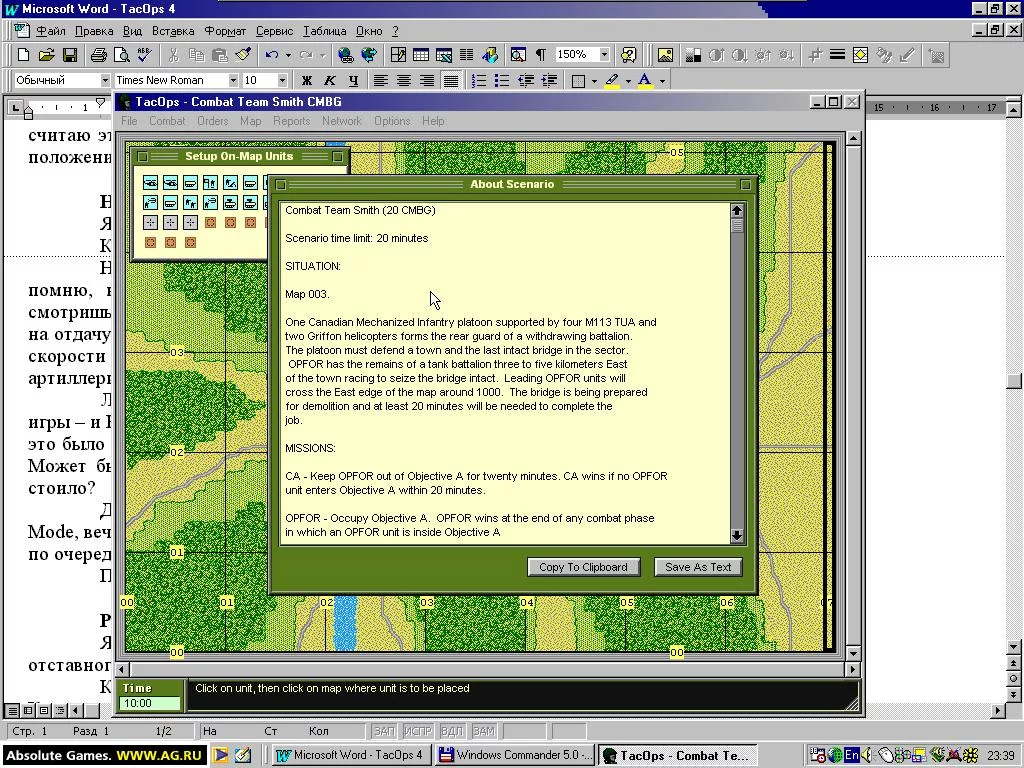Open the style dropdown showing Обычный

pyautogui.click(x=105, y=80)
